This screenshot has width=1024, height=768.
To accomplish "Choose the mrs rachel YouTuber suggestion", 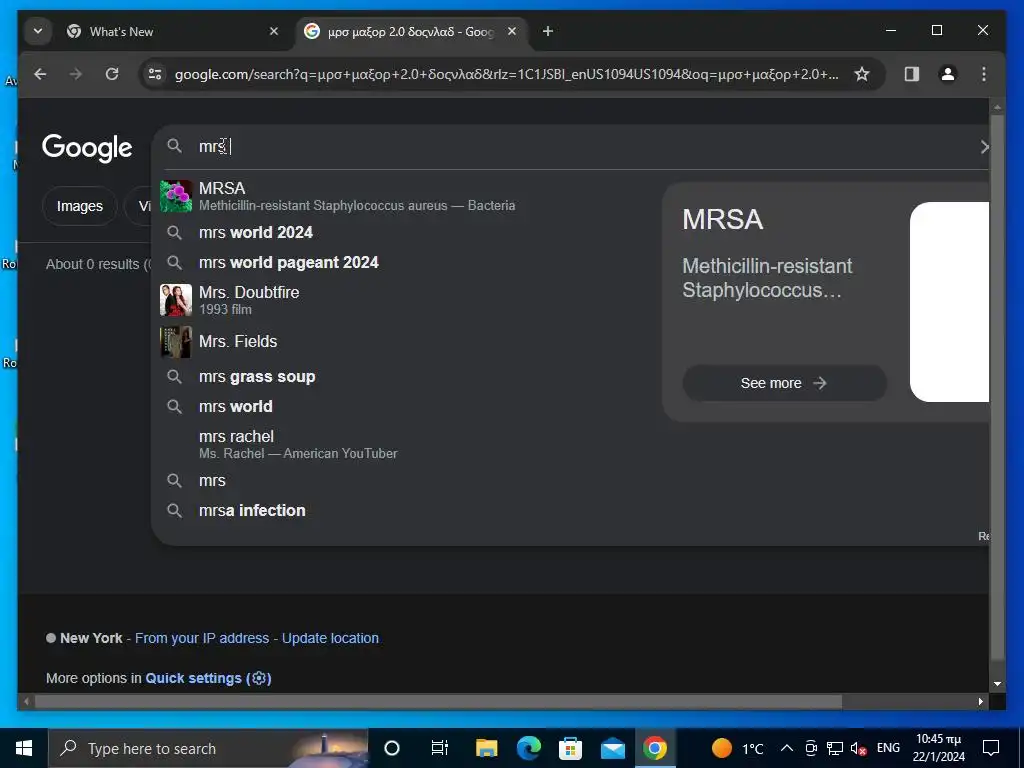I will pos(405,444).
